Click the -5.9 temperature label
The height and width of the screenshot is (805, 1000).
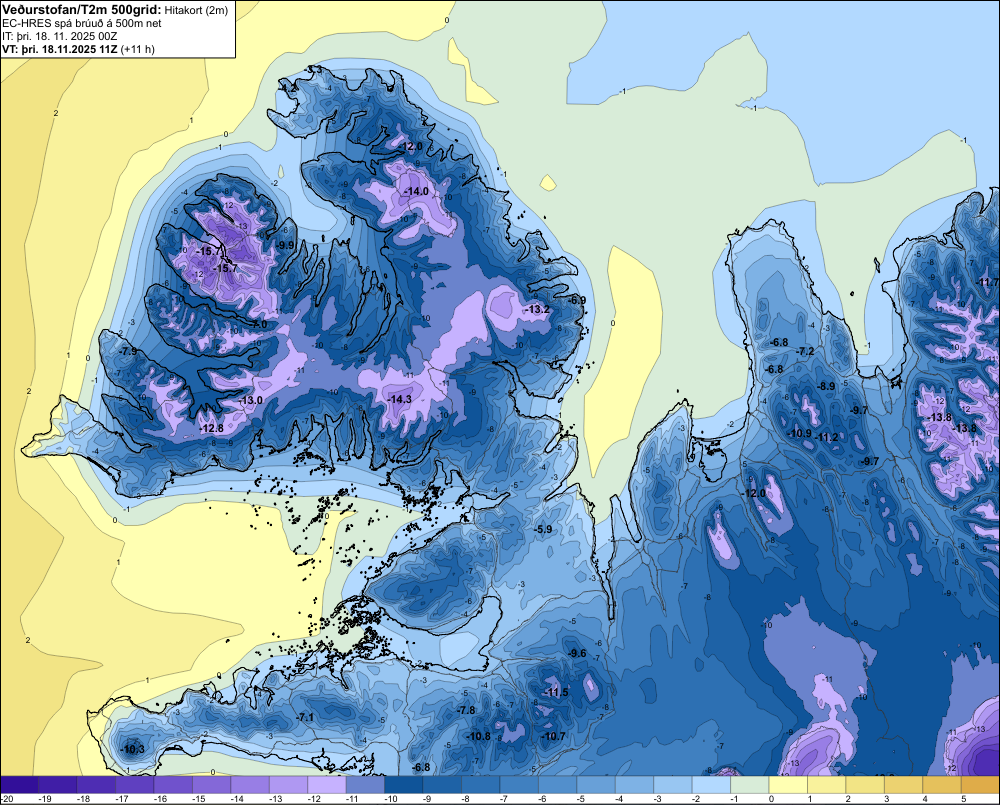tap(543, 529)
